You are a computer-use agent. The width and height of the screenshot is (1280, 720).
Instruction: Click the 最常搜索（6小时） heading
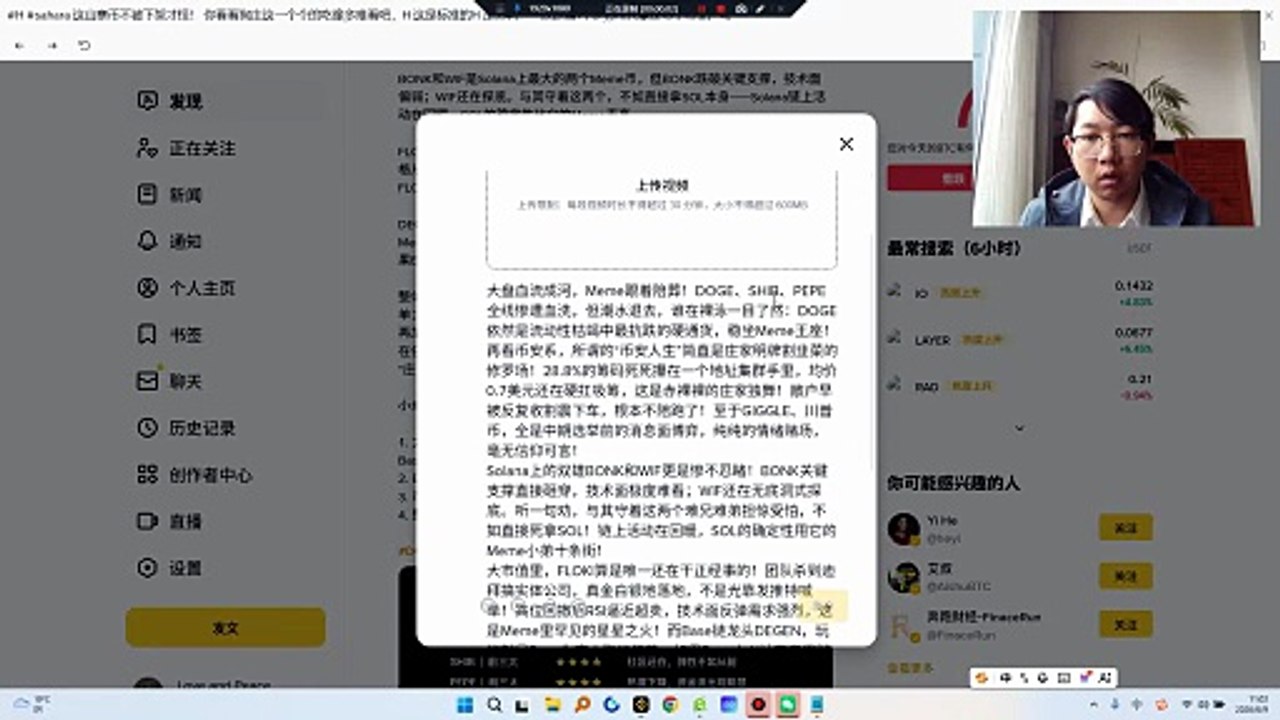(x=954, y=248)
